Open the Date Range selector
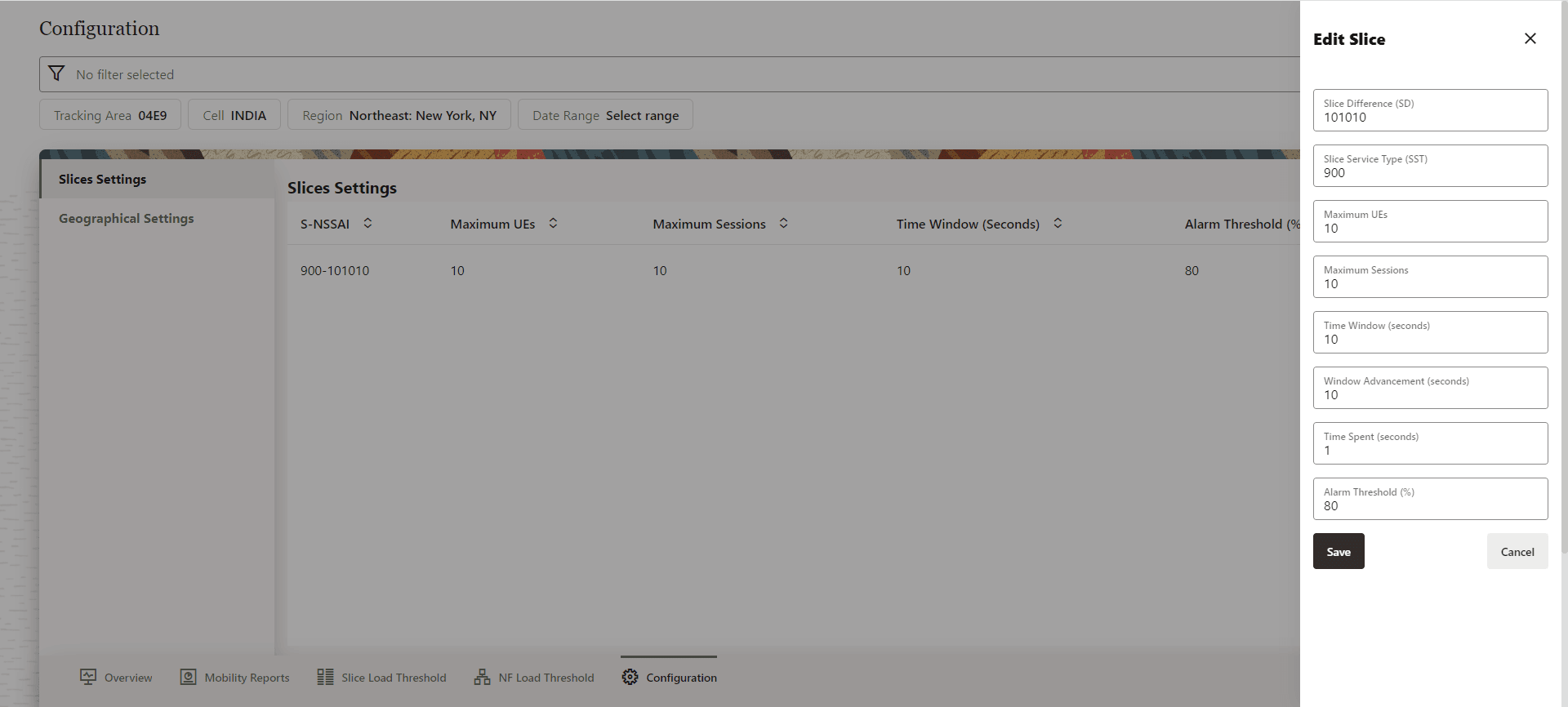Viewport: 1568px width, 707px height. [605, 115]
